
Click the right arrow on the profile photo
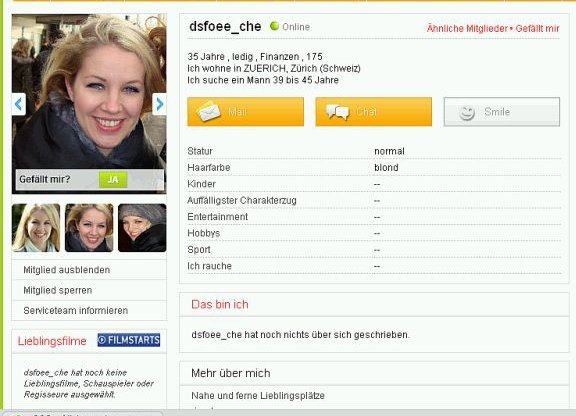pyautogui.click(x=159, y=104)
